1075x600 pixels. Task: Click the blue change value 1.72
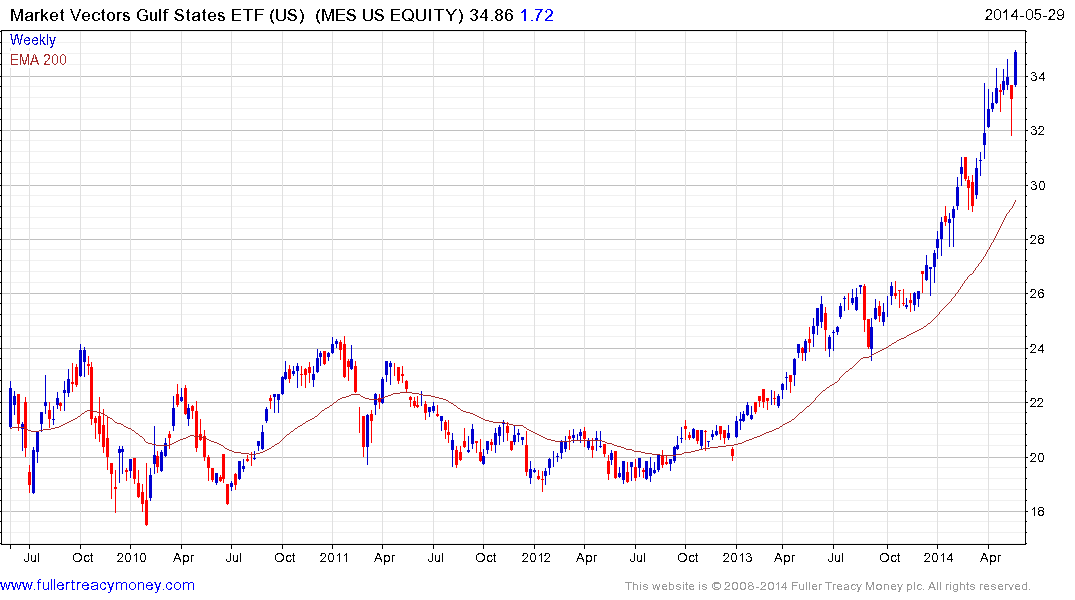537,14
